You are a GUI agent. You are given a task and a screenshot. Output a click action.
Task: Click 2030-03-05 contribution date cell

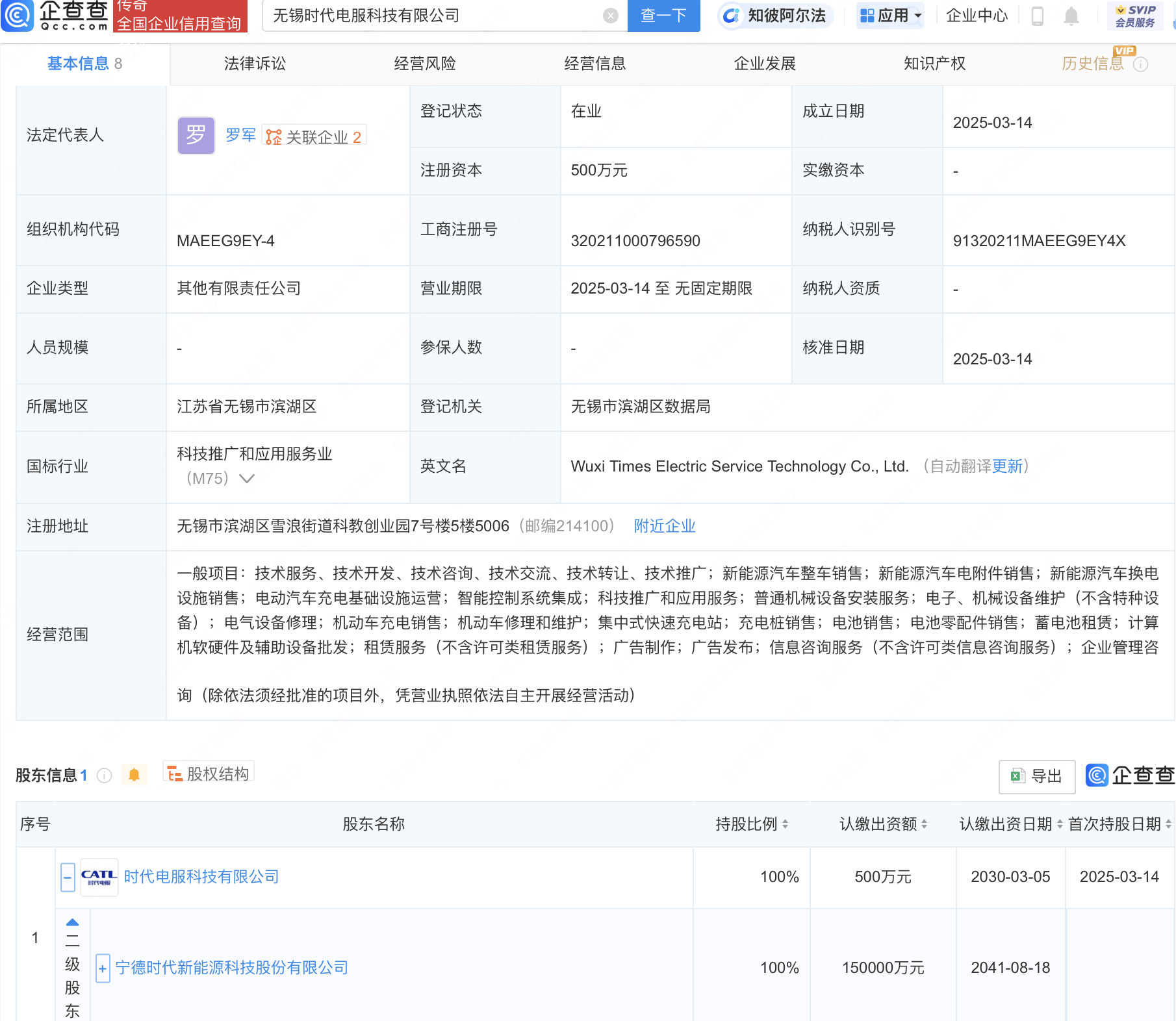(x=1010, y=877)
